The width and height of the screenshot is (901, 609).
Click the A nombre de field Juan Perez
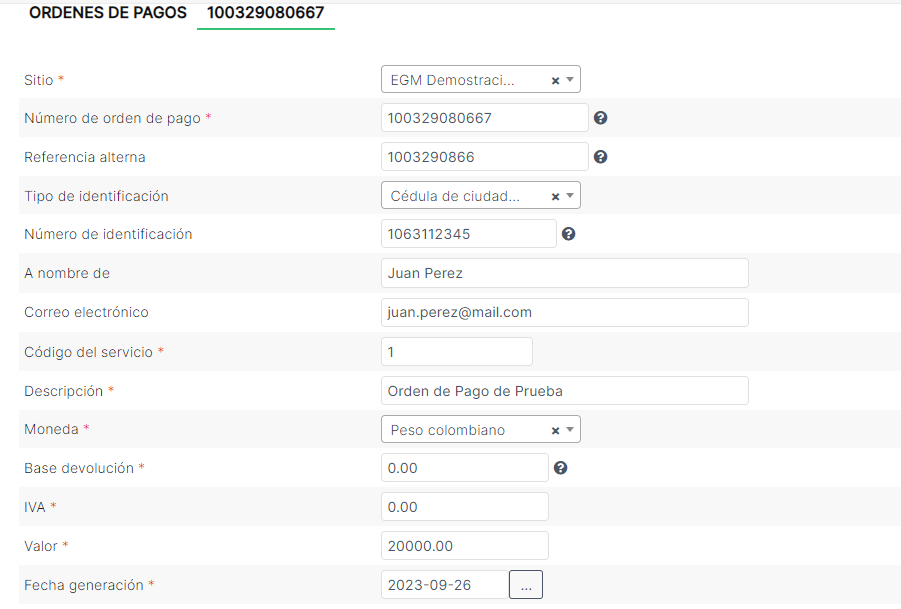pyautogui.click(x=564, y=273)
